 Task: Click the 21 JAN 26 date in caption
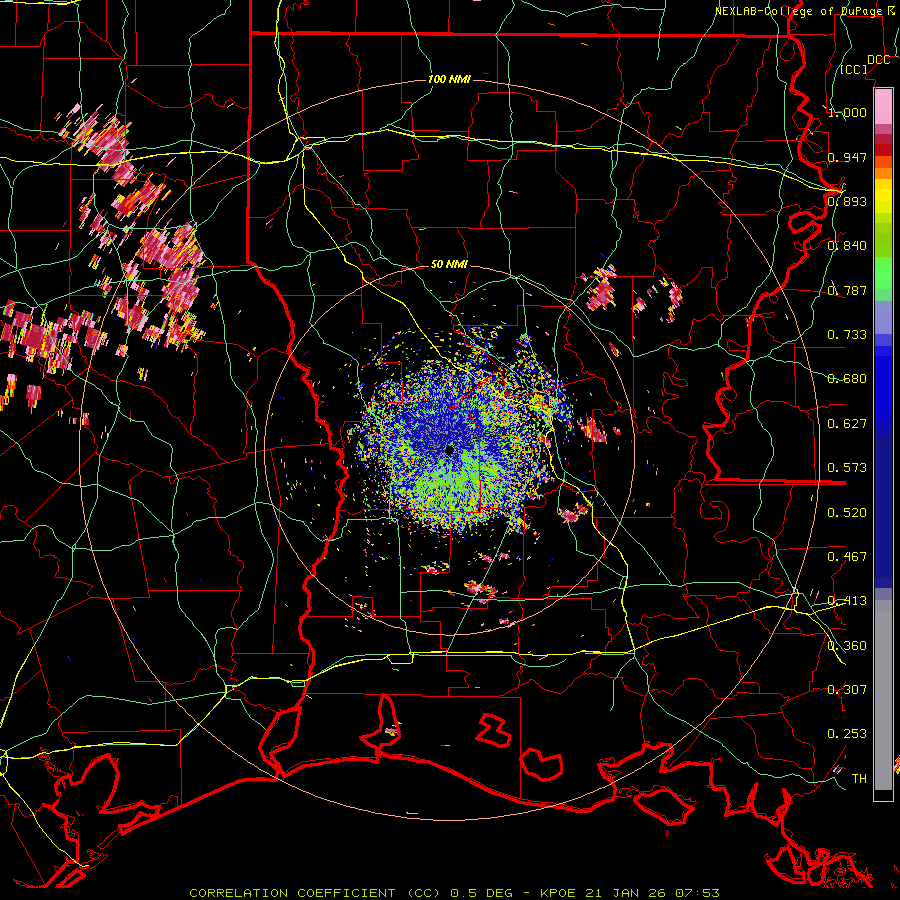click(x=626, y=893)
